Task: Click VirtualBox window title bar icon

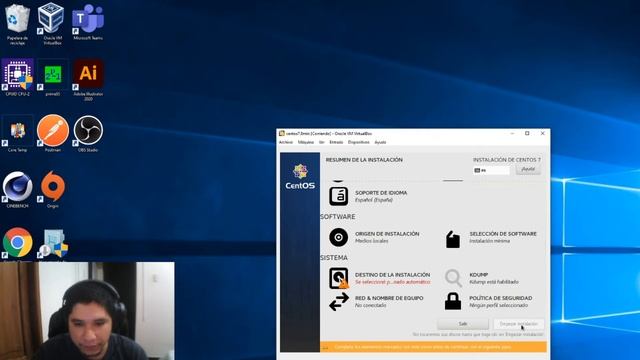Action: 282,133
